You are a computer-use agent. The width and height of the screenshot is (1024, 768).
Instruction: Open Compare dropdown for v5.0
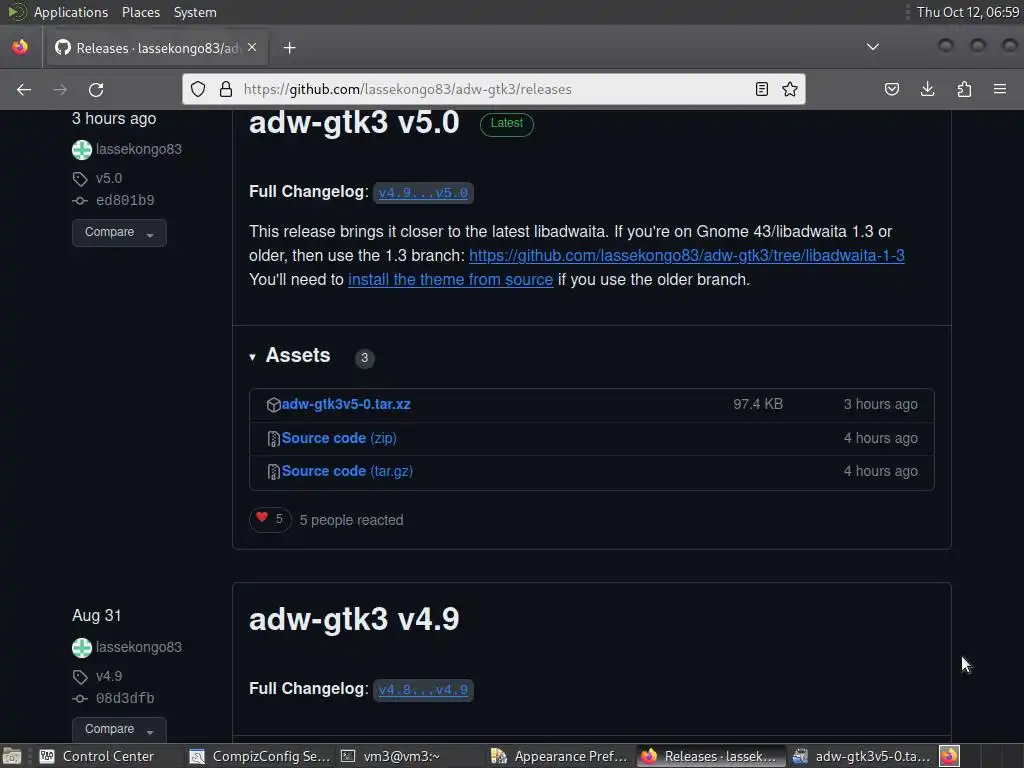[x=119, y=232]
